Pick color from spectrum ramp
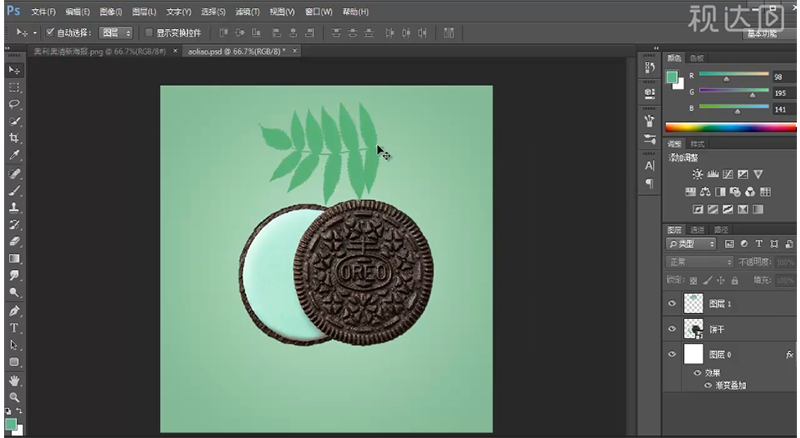This screenshot has width=800, height=438. pos(730,128)
